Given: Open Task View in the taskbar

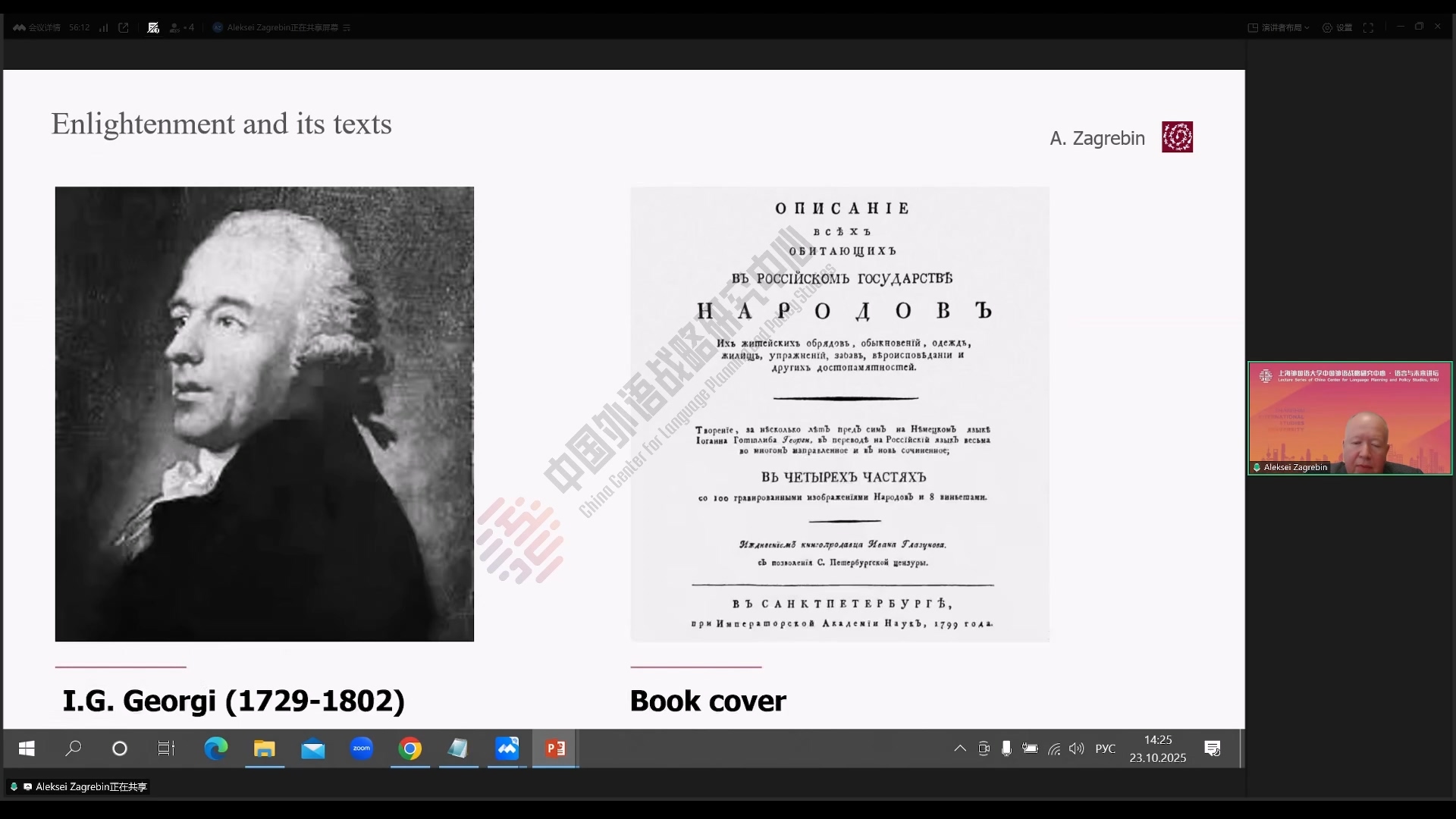Looking at the screenshot, I should point(166,748).
